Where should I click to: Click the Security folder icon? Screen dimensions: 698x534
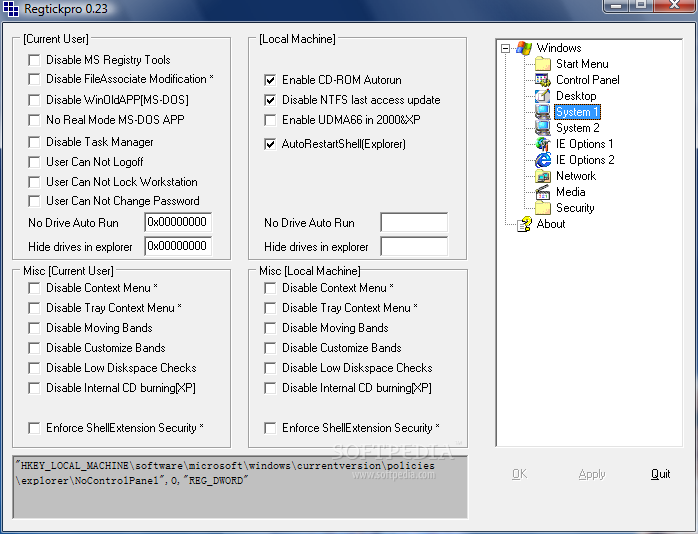tap(543, 208)
